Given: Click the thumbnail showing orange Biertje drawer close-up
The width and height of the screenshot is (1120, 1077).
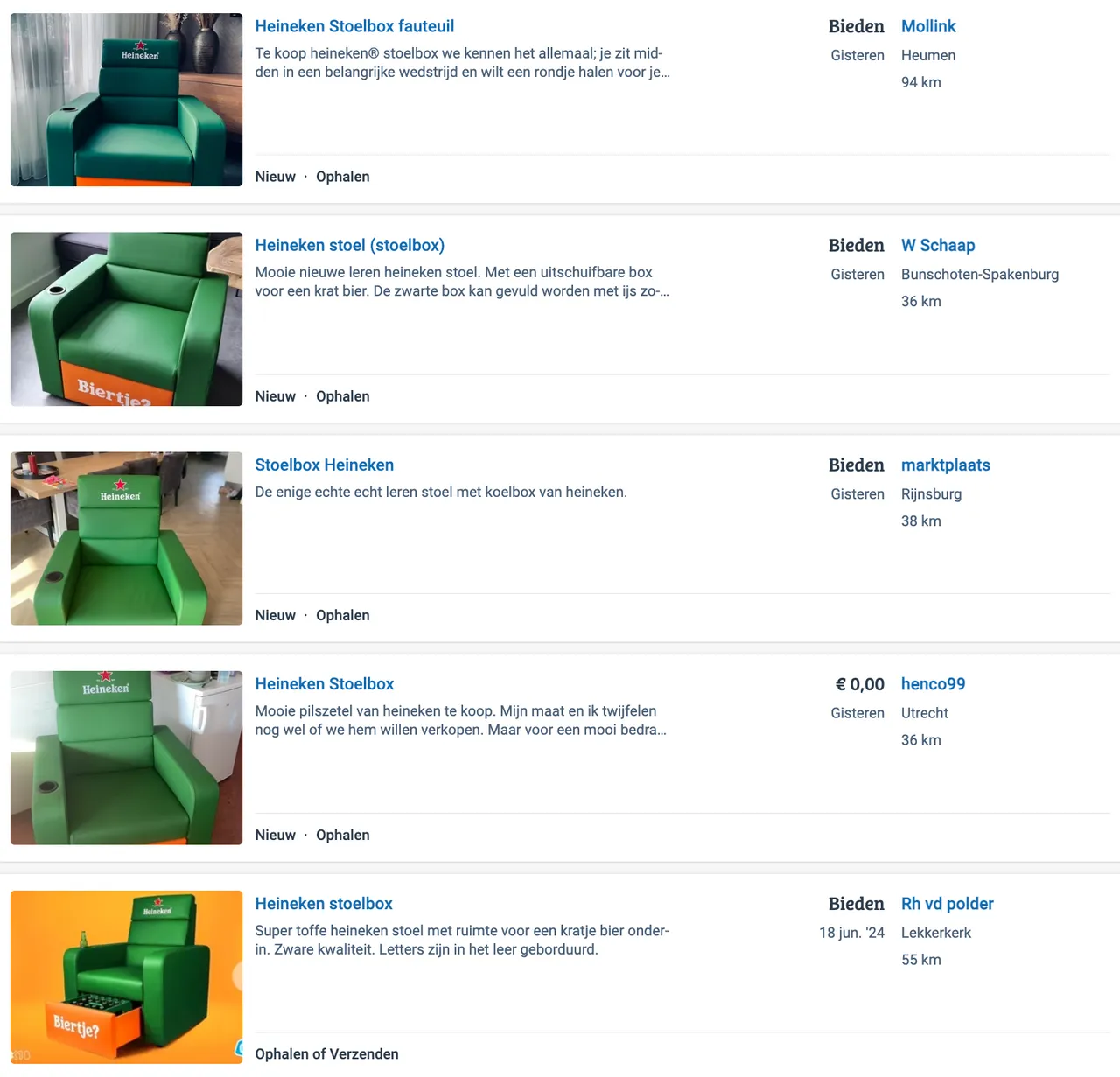Looking at the screenshot, I should (x=126, y=319).
